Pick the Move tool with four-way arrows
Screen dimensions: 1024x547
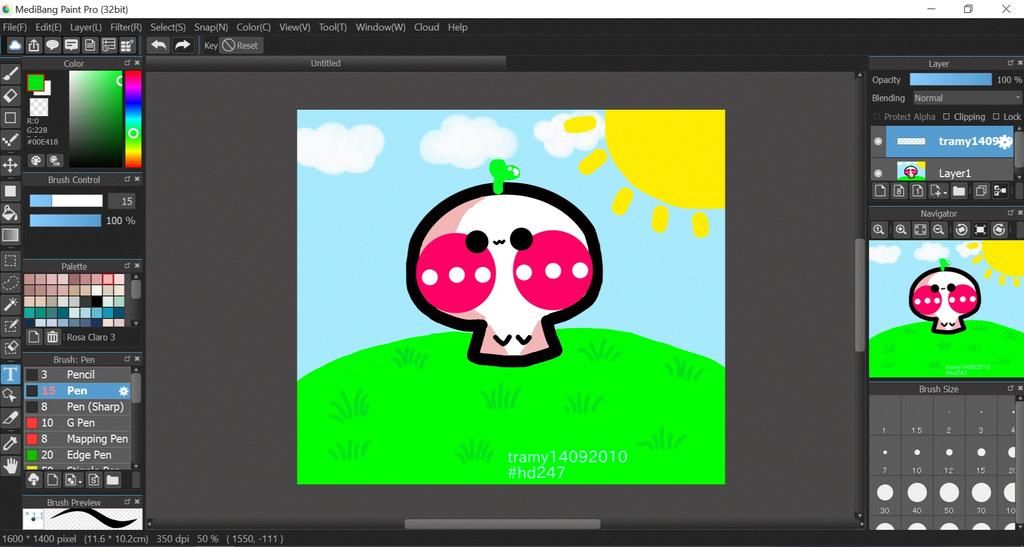tap(10, 164)
